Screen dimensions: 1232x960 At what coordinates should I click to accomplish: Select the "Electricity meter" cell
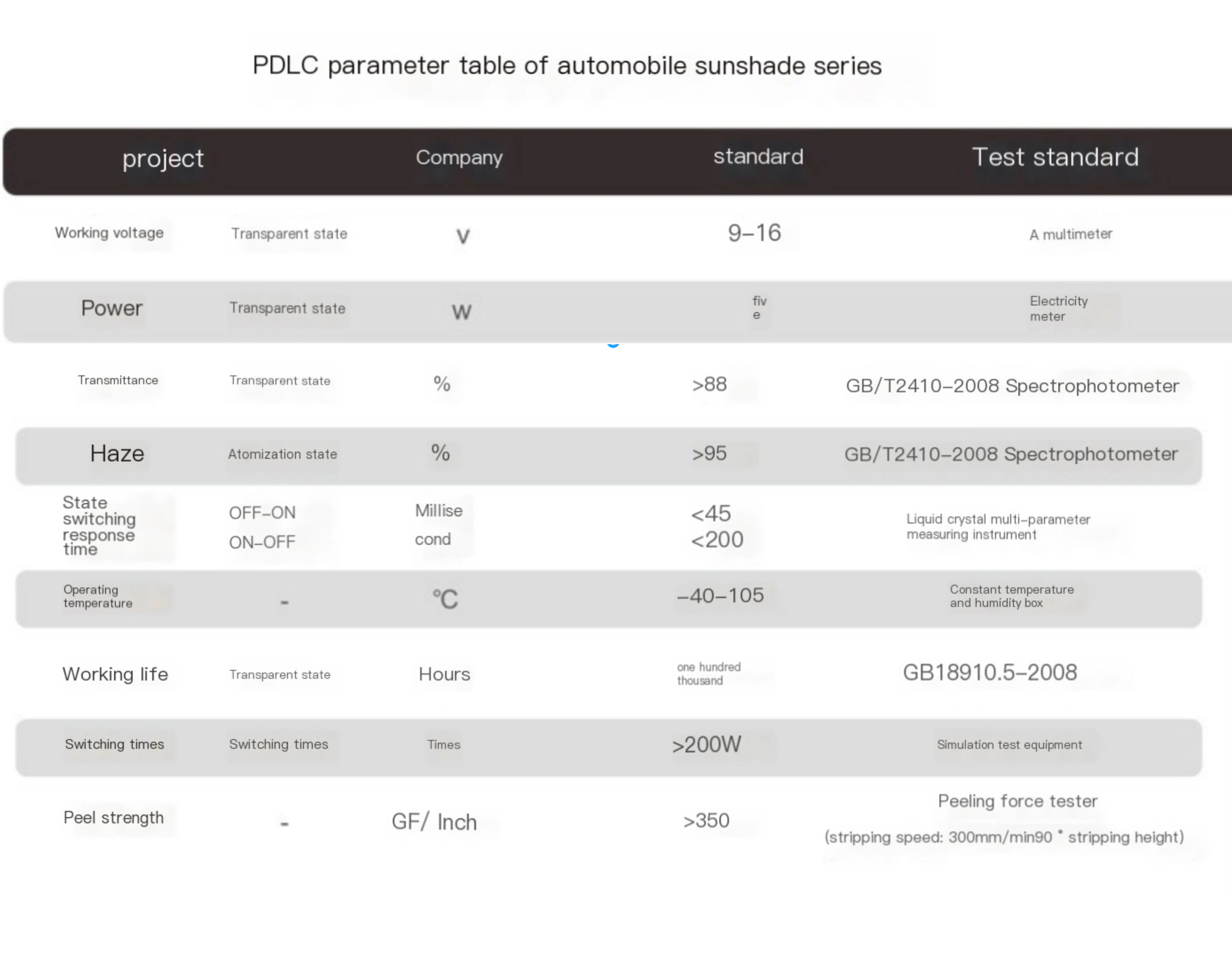1058,308
